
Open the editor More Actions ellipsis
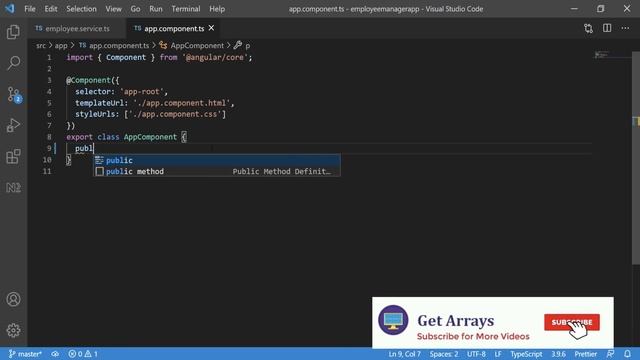[x=625, y=28]
